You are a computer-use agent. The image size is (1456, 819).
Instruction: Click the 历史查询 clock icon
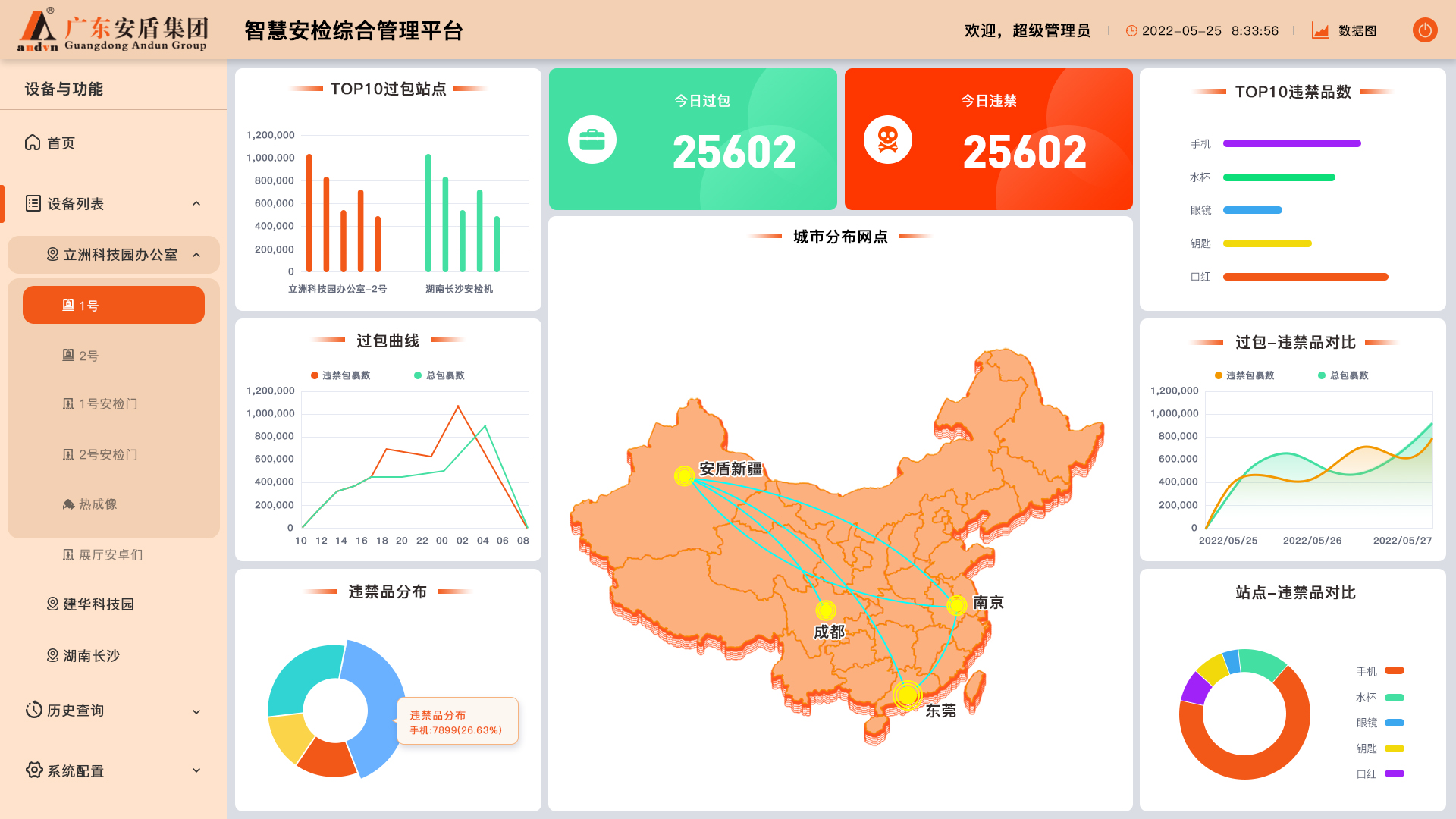(x=33, y=710)
